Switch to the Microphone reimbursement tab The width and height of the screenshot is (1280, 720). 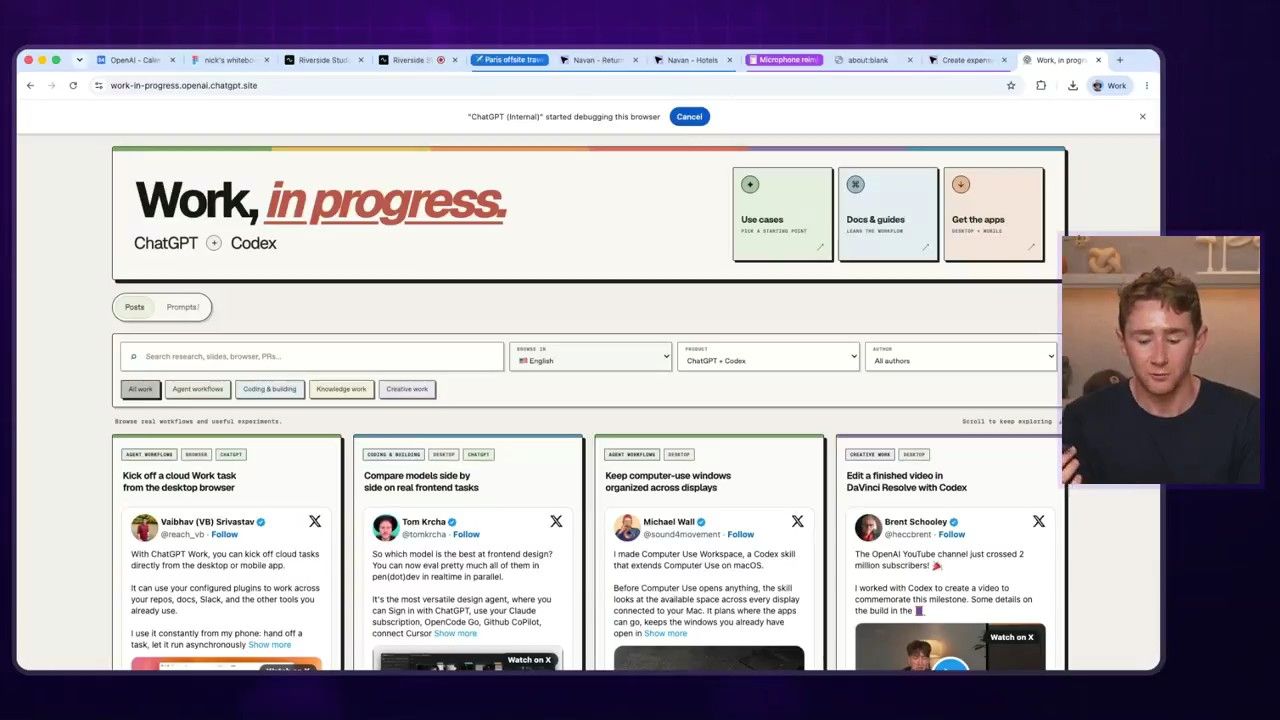[784, 60]
